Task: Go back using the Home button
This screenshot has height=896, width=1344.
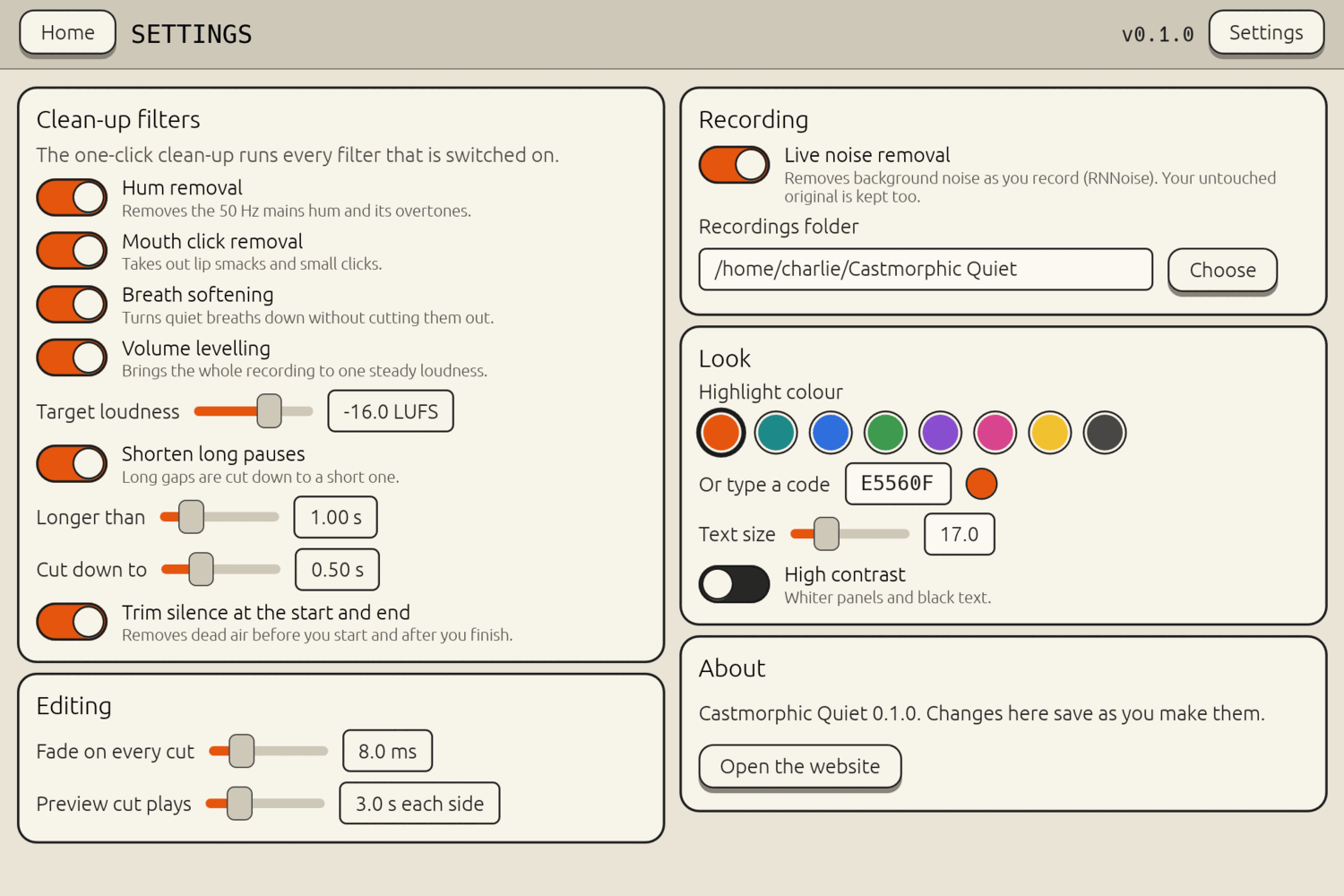Action: (x=68, y=33)
